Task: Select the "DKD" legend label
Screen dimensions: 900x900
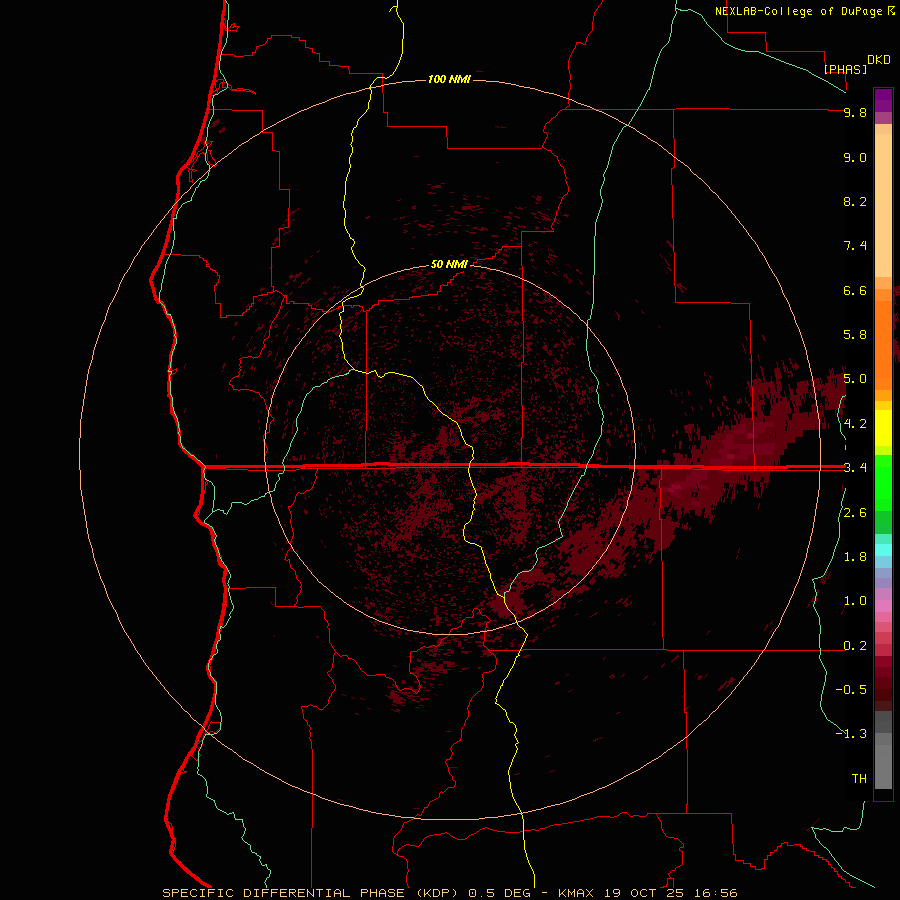Action: point(878,60)
